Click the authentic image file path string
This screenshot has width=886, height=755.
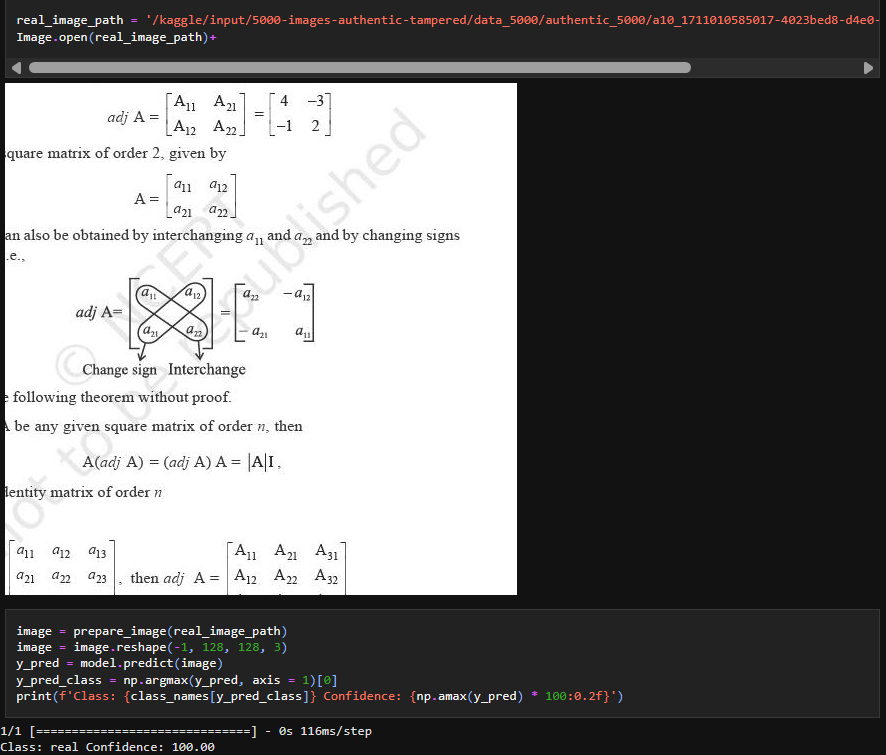(450, 18)
